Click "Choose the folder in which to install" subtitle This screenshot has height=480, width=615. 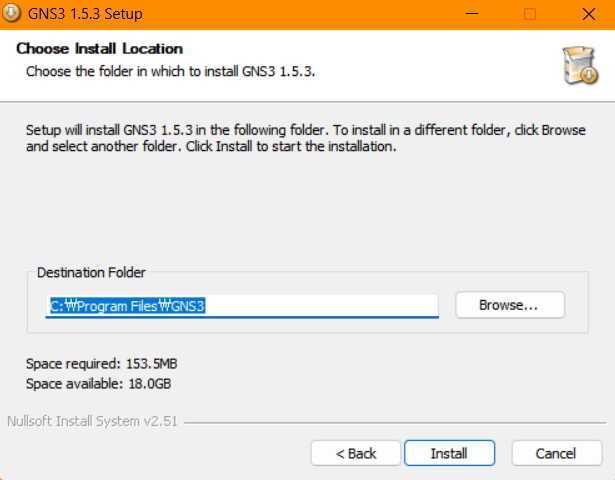pos(171,71)
